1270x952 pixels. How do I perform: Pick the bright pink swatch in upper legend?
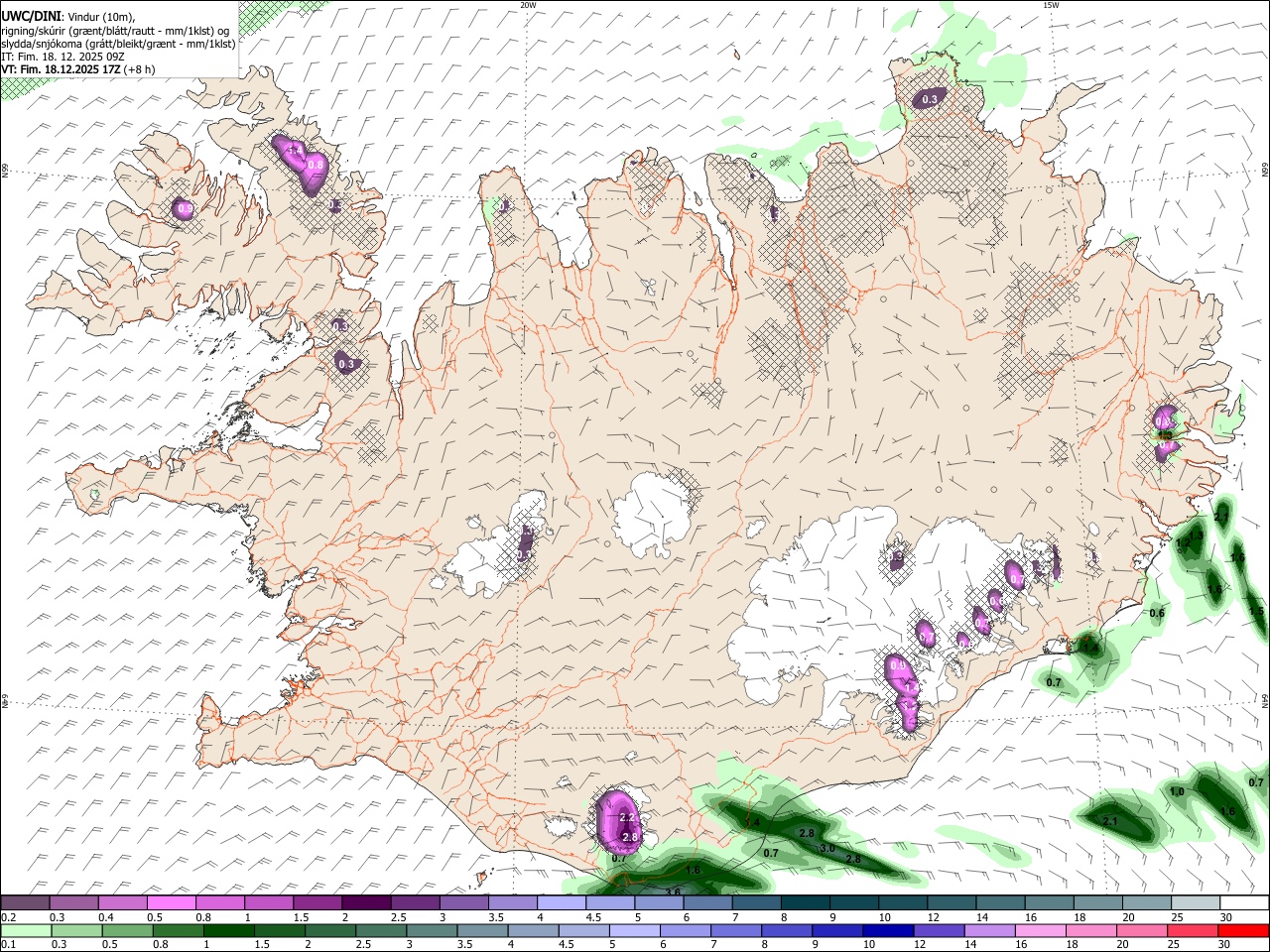pos(172,903)
